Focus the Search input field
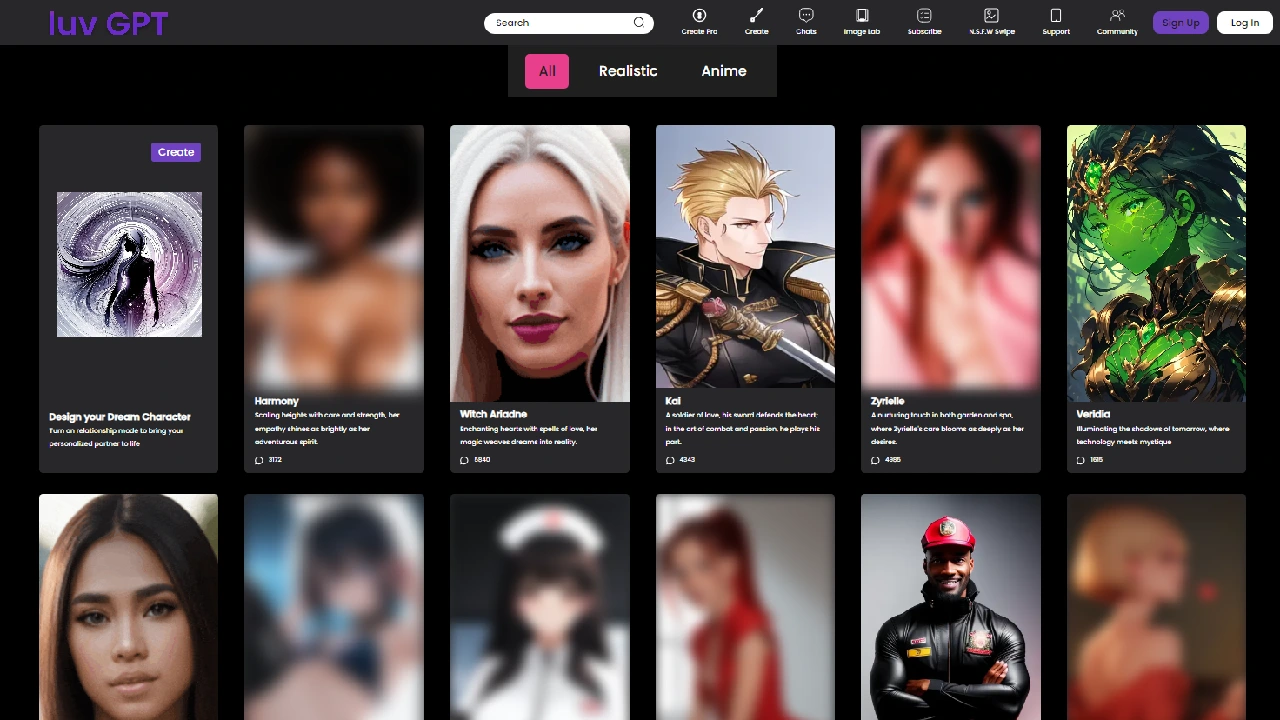1280x720 pixels. (560, 23)
